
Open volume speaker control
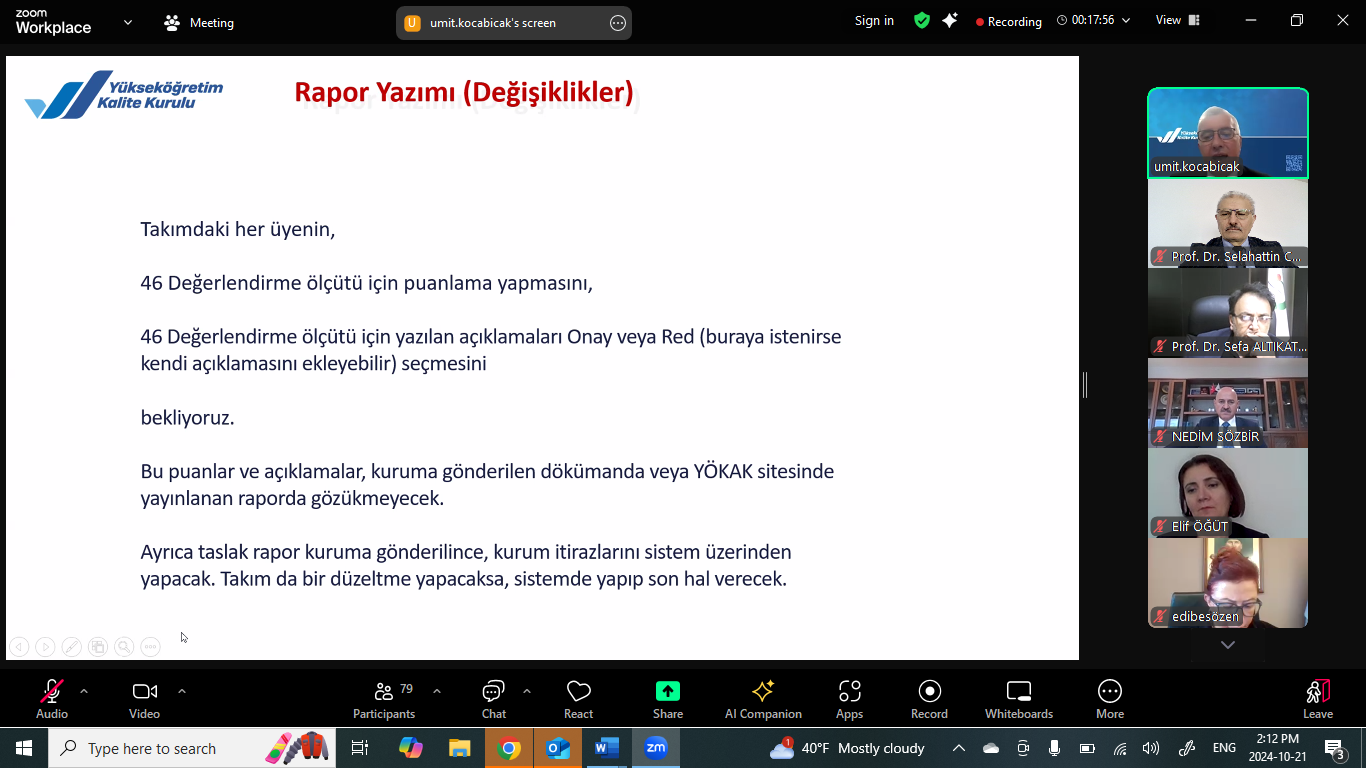pyautogui.click(x=1151, y=748)
